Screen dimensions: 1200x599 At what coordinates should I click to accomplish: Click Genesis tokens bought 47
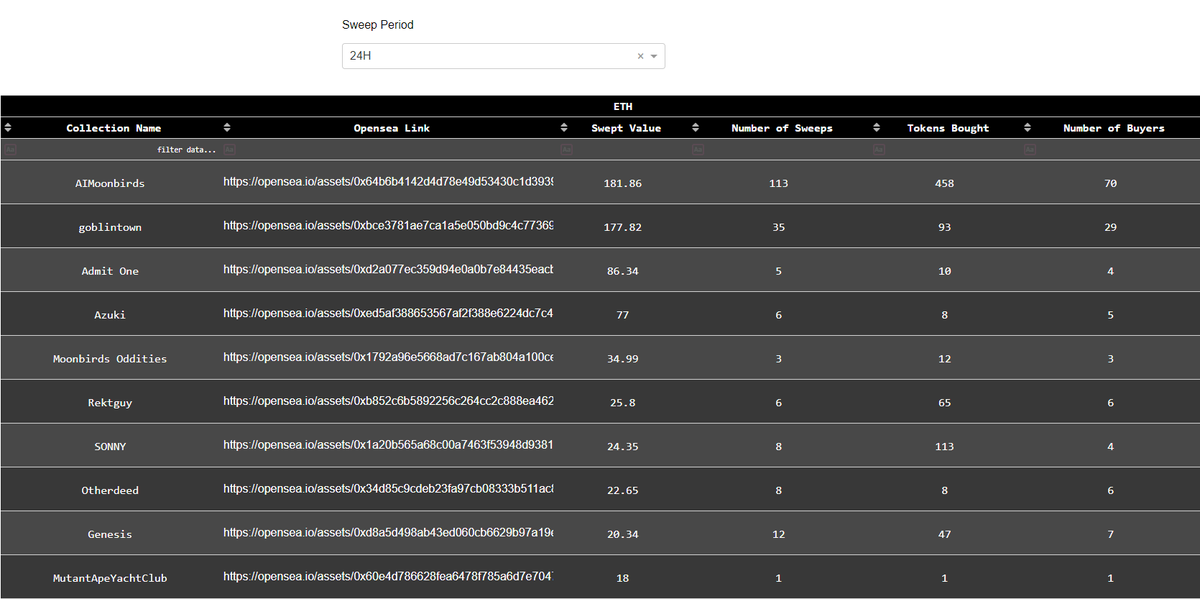(x=945, y=535)
